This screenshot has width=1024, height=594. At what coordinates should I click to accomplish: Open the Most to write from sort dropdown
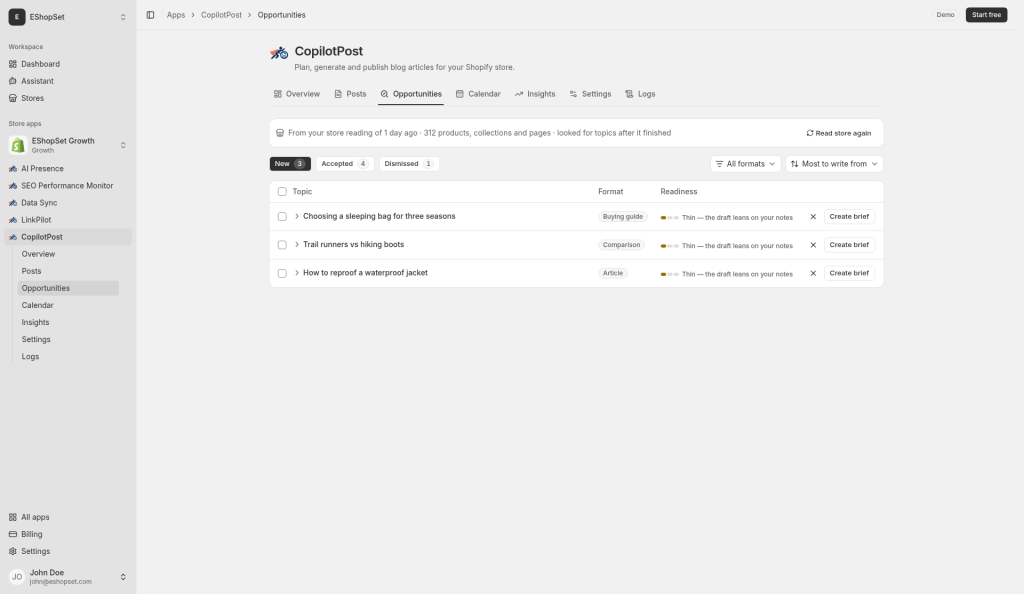(x=834, y=164)
